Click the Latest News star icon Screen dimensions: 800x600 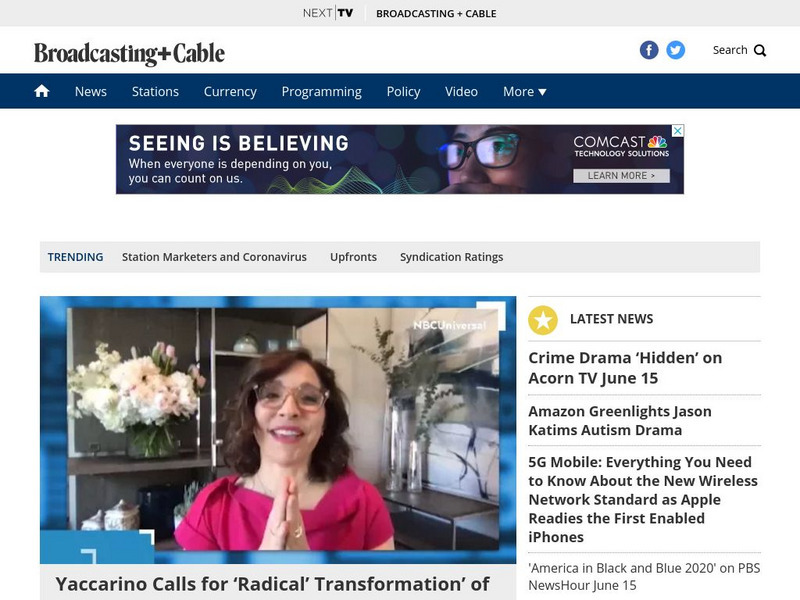(543, 320)
